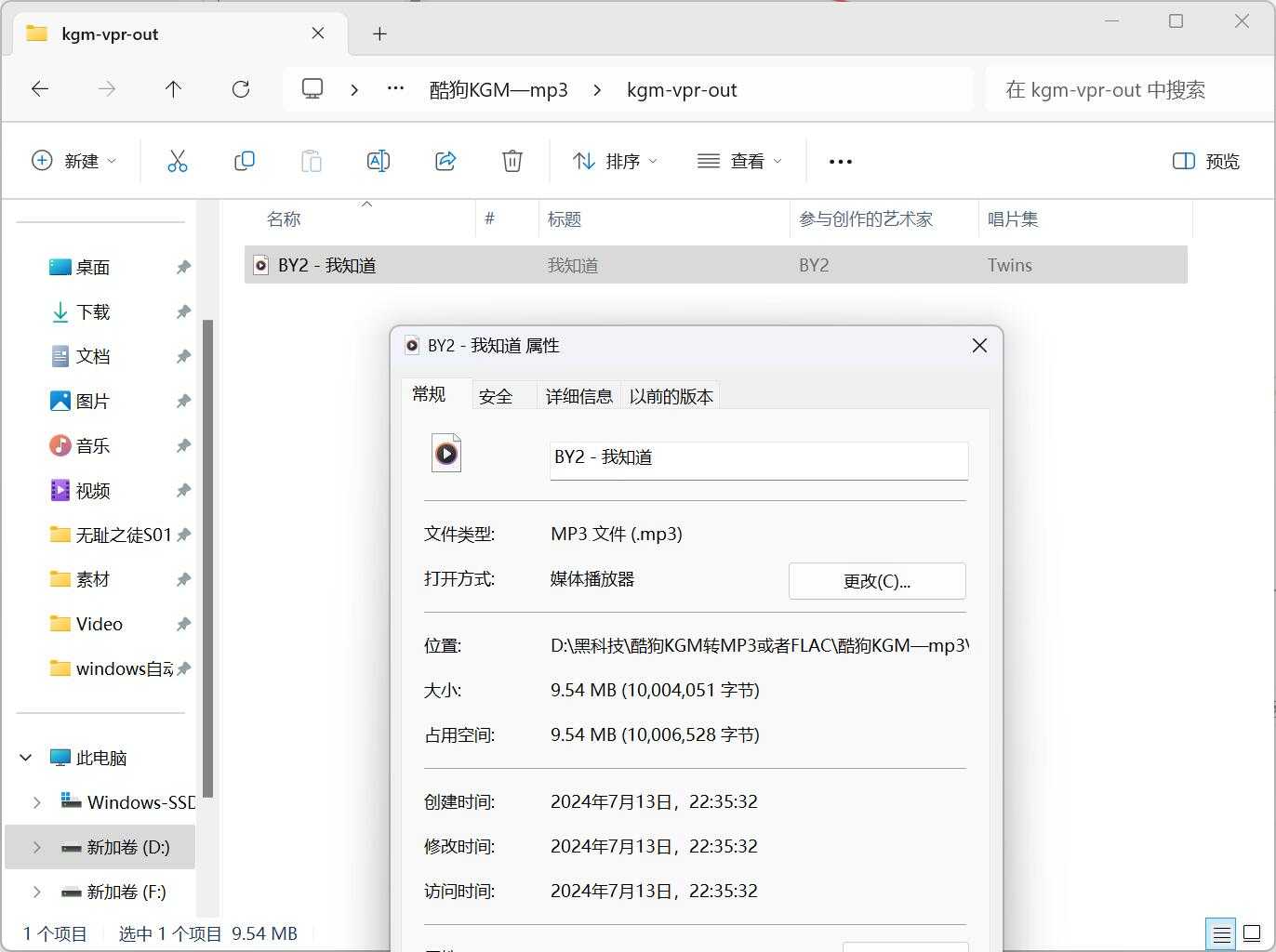Screen dimensions: 1276x952
Task: Refresh the current folder
Action: [x=241, y=89]
